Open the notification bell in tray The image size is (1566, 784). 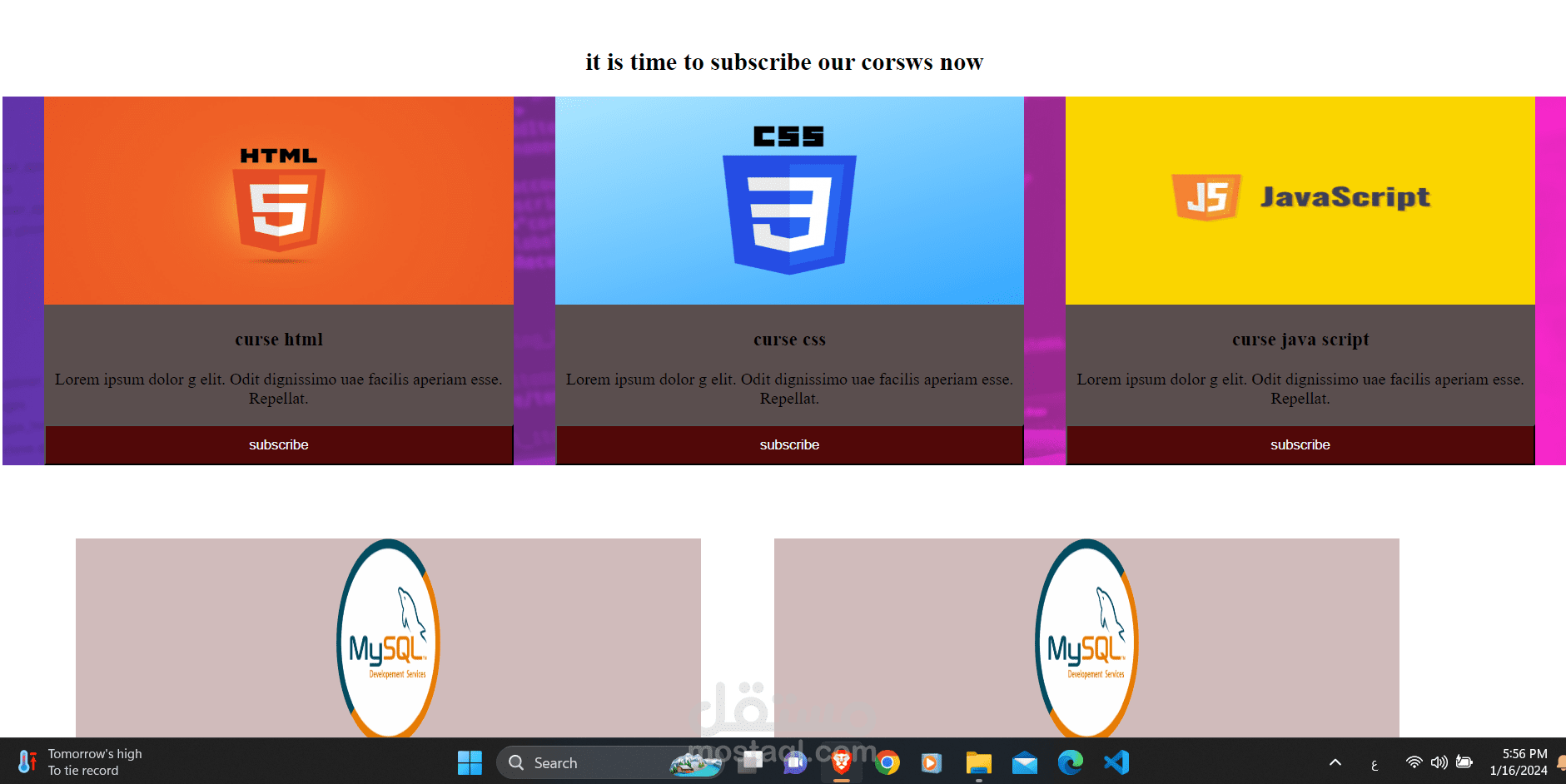pos(1561,762)
